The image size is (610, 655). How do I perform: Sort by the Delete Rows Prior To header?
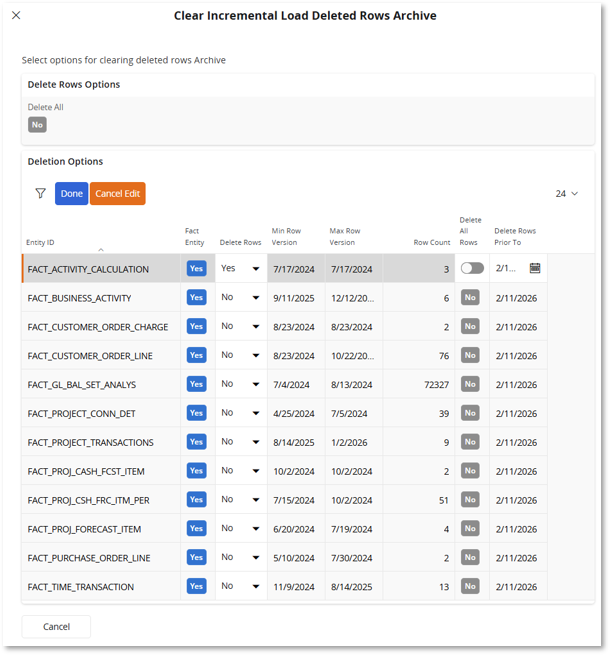coord(515,236)
